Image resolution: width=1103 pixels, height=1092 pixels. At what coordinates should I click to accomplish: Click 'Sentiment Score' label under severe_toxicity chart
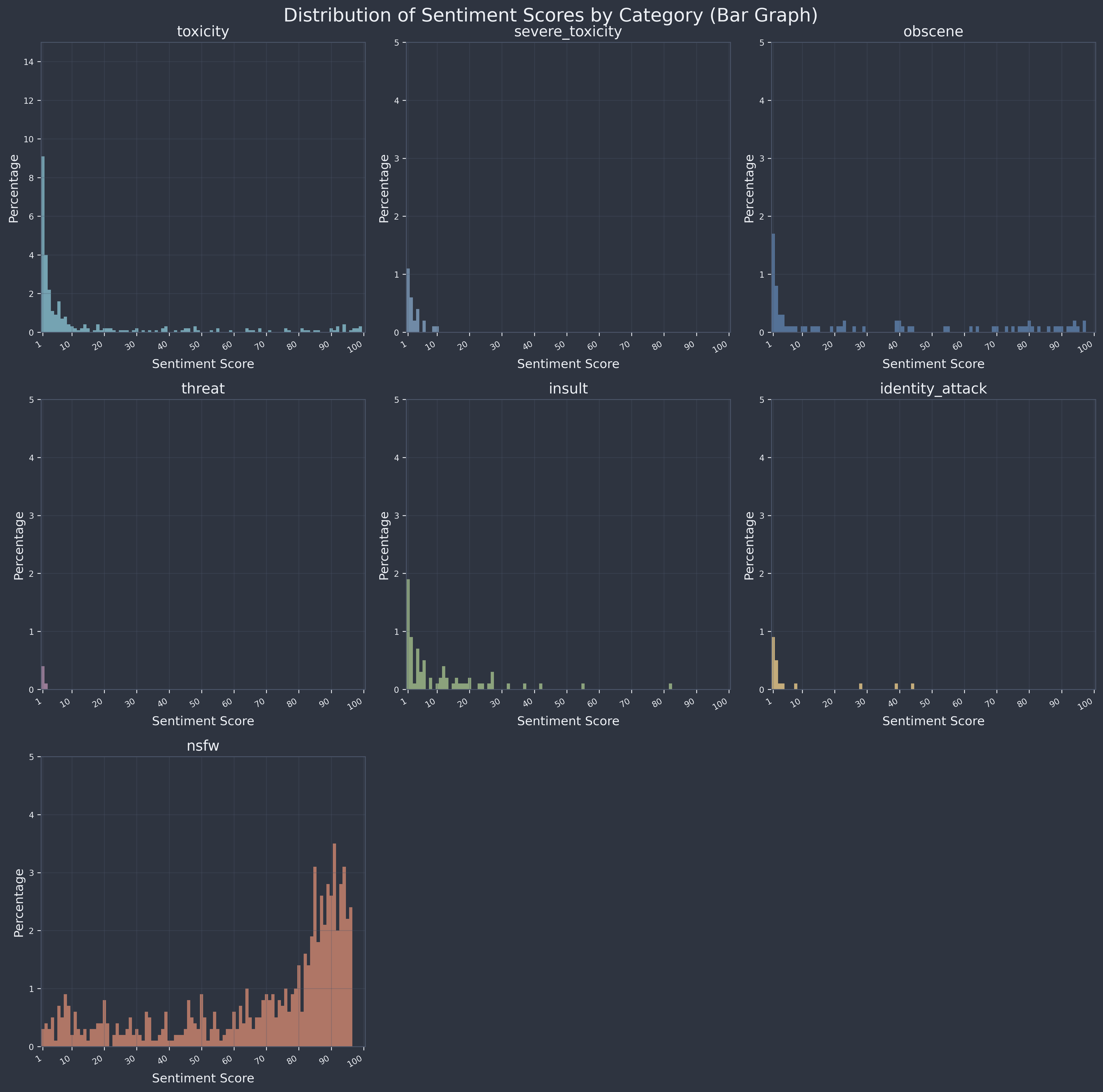coord(568,364)
